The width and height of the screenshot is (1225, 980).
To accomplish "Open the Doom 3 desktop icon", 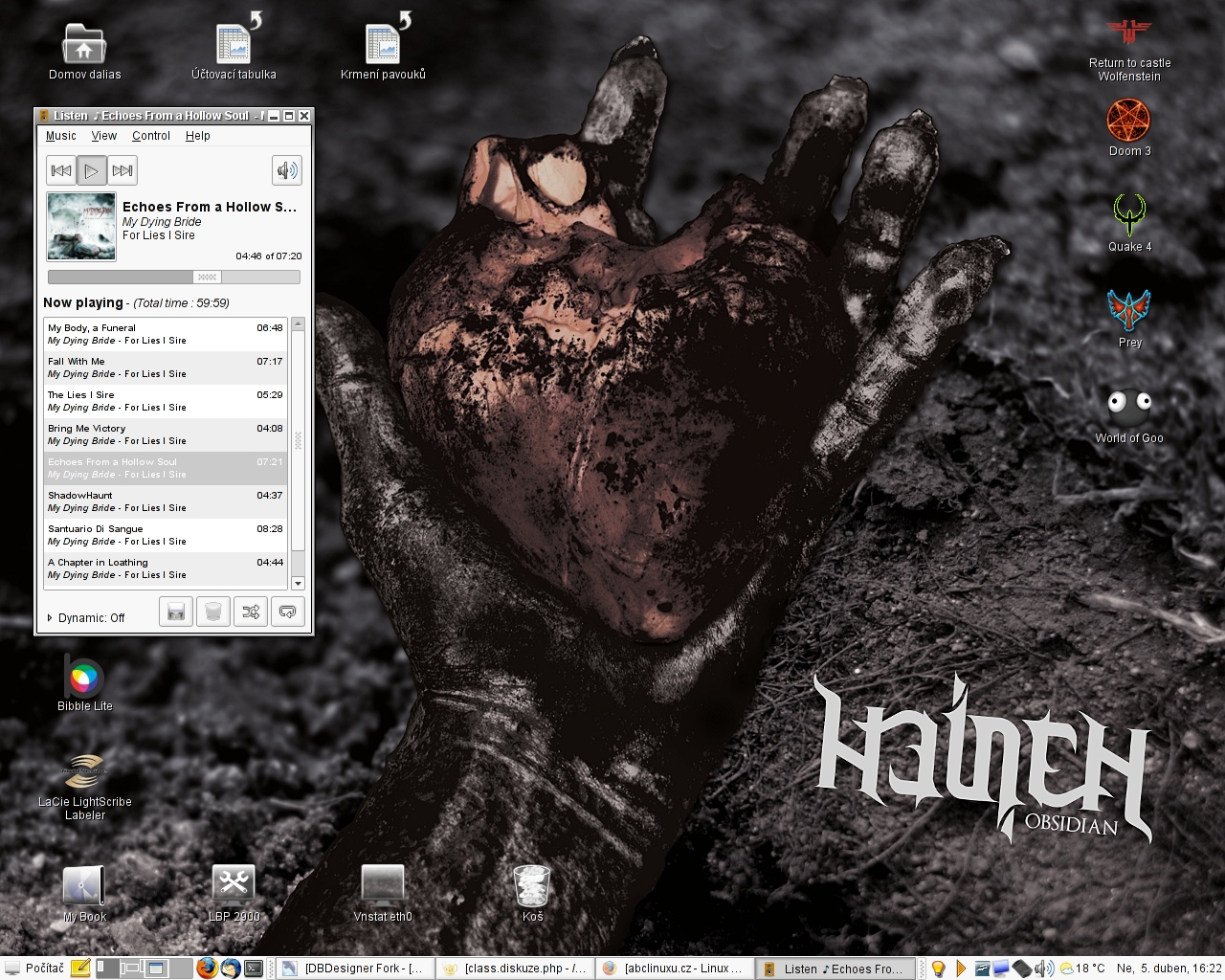I will coord(1128,122).
